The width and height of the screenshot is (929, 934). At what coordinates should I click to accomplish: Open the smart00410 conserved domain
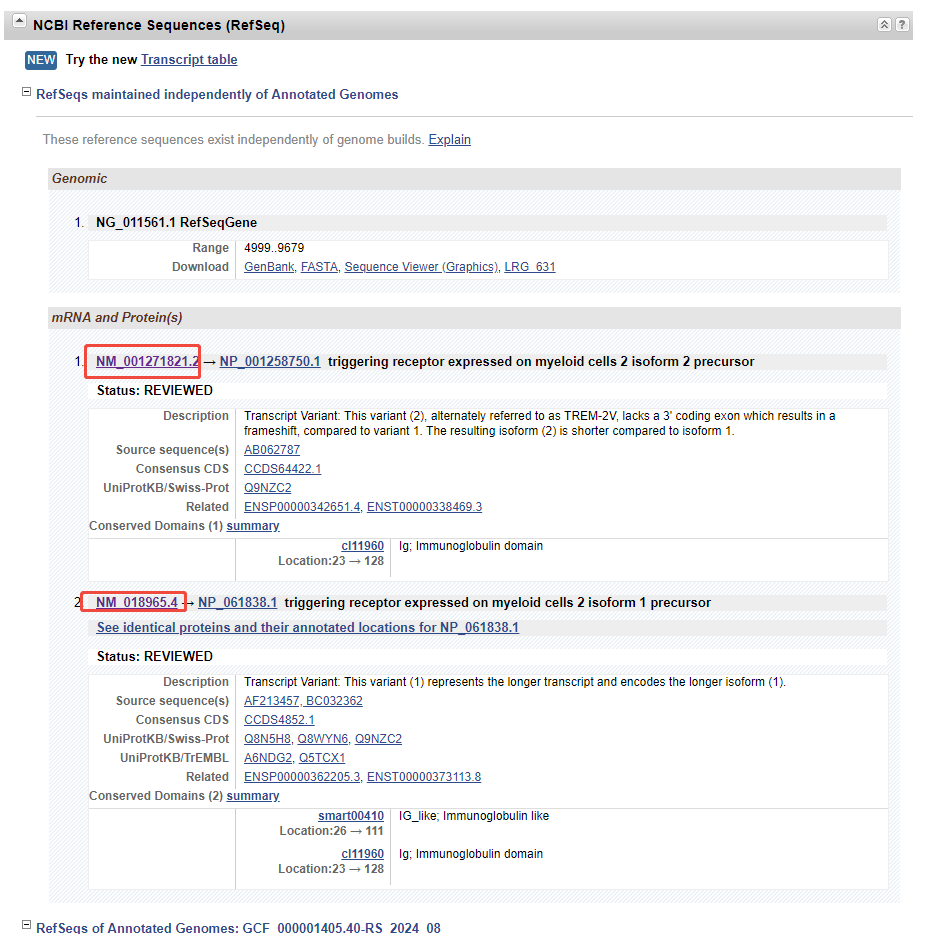(350, 816)
